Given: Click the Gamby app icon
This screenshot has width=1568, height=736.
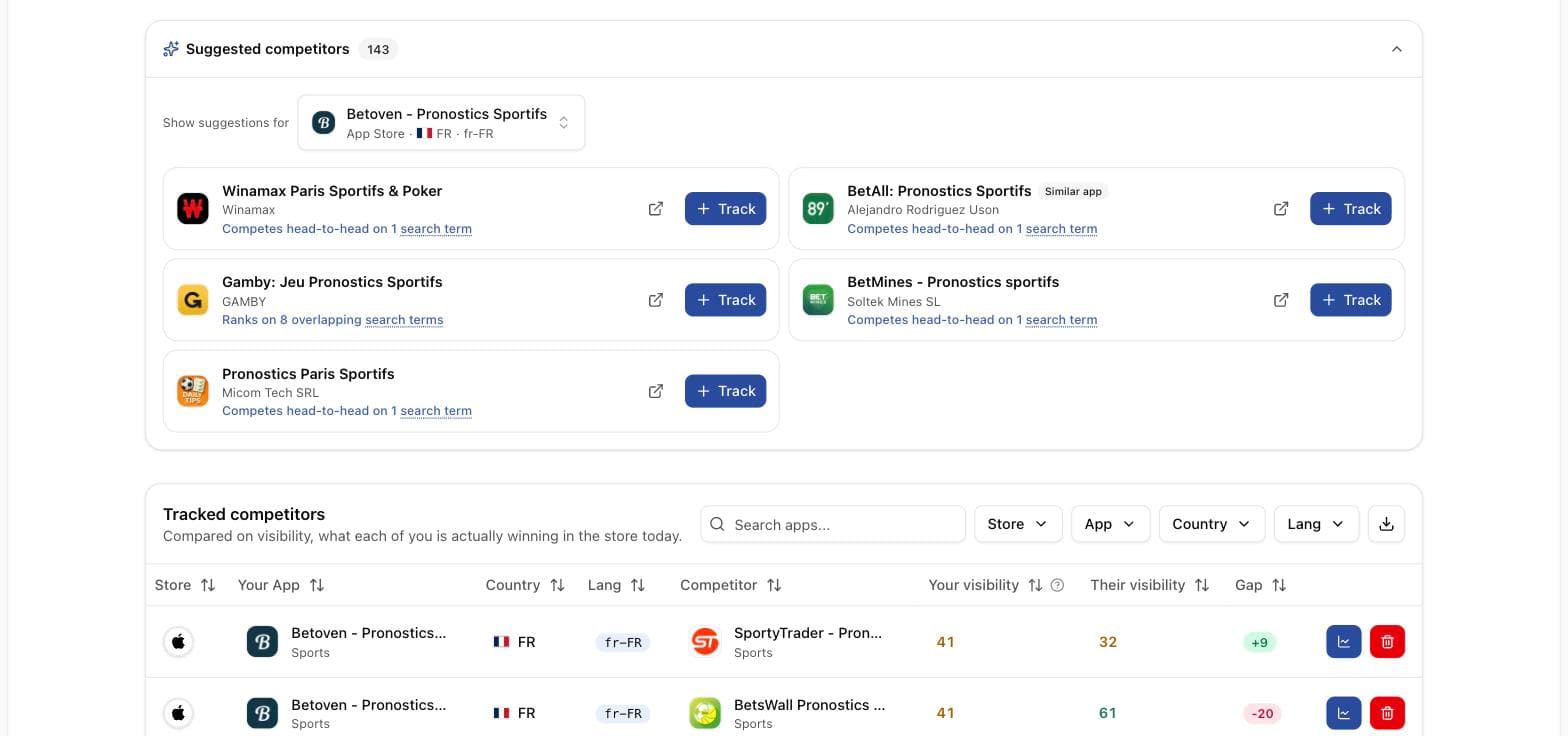Looking at the screenshot, I should (x=193, y=300).
